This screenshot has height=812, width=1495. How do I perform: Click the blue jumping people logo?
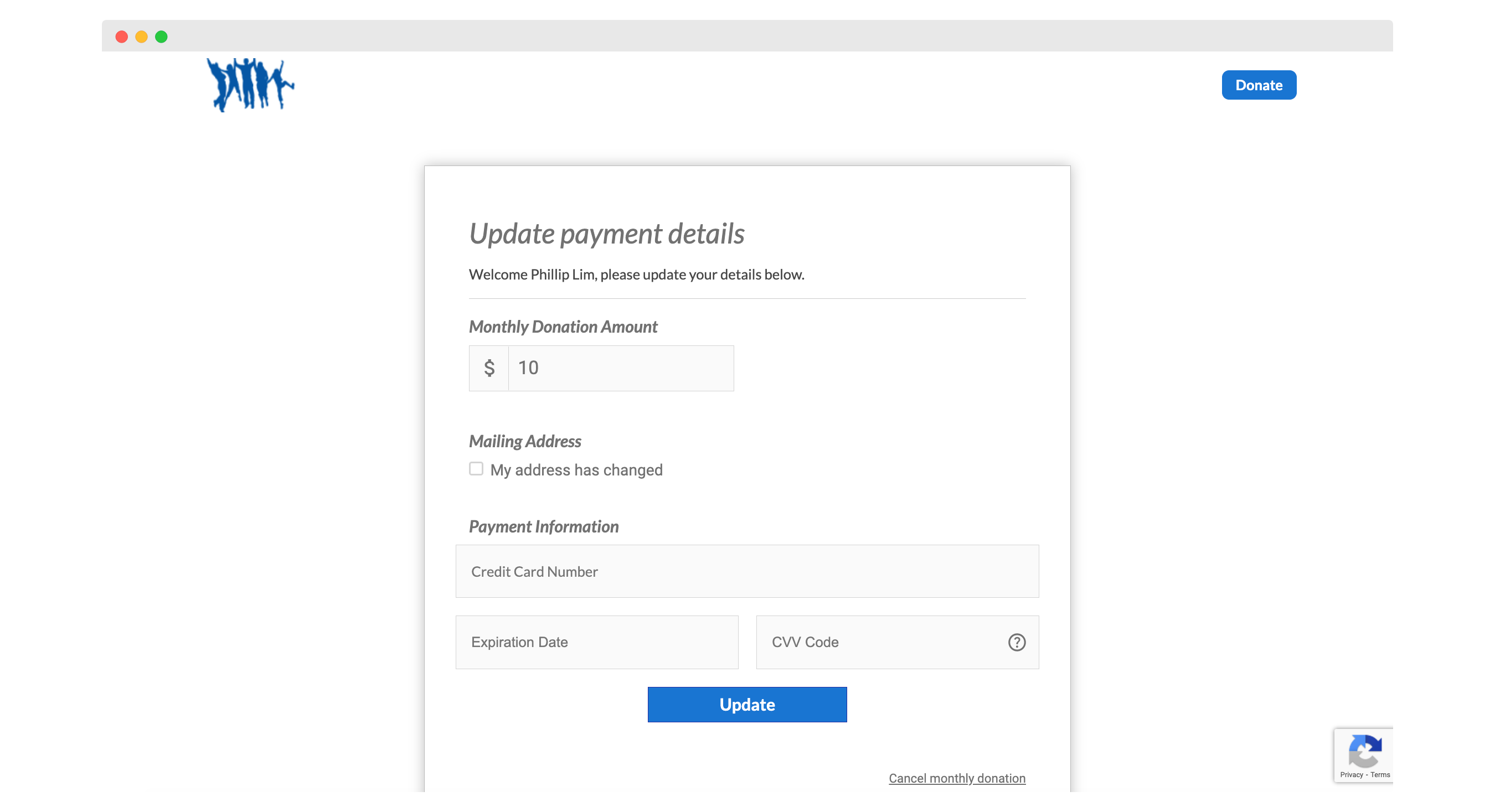[x=250, y=85]
